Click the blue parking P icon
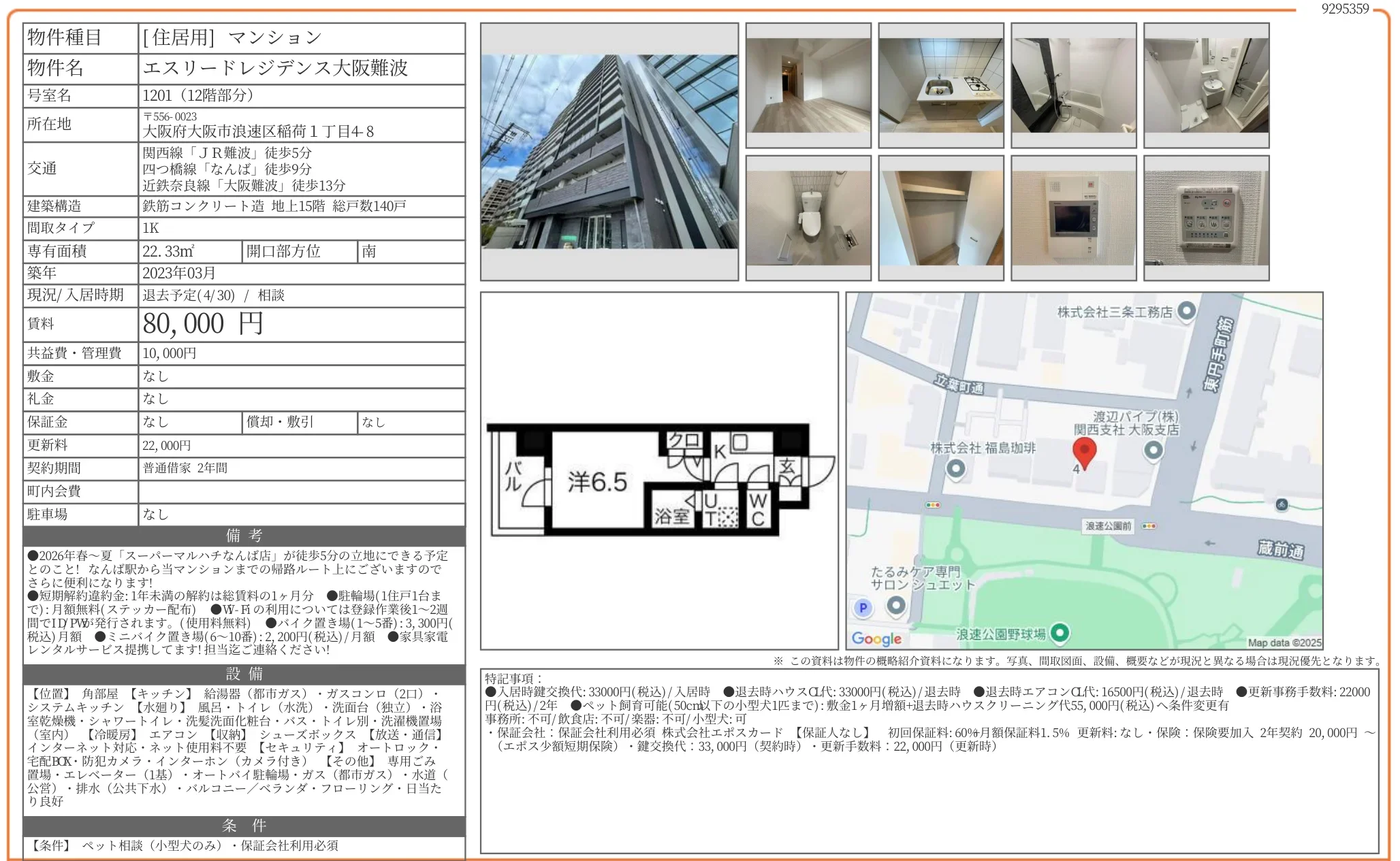 [x=863, y=608]
